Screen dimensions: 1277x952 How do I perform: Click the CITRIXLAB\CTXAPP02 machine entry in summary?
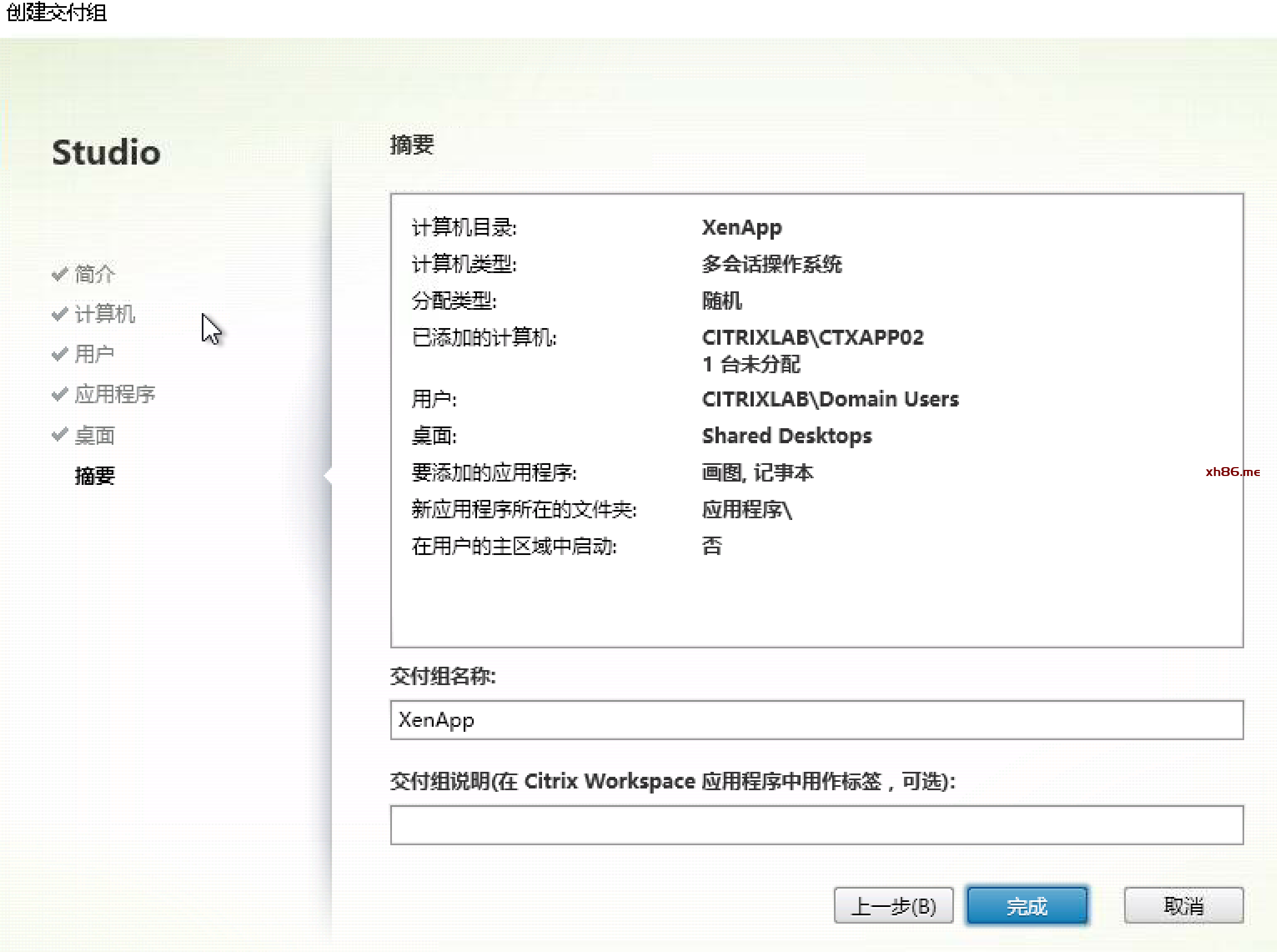click(812, 338)
